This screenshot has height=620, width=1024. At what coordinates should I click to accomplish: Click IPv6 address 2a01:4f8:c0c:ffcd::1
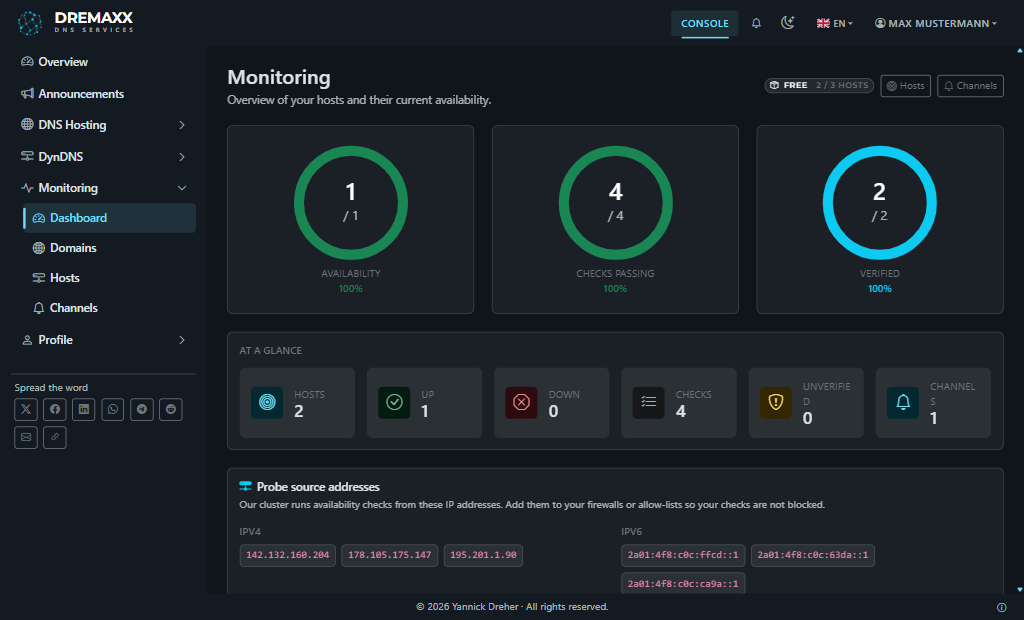click(x=683, y=555)
